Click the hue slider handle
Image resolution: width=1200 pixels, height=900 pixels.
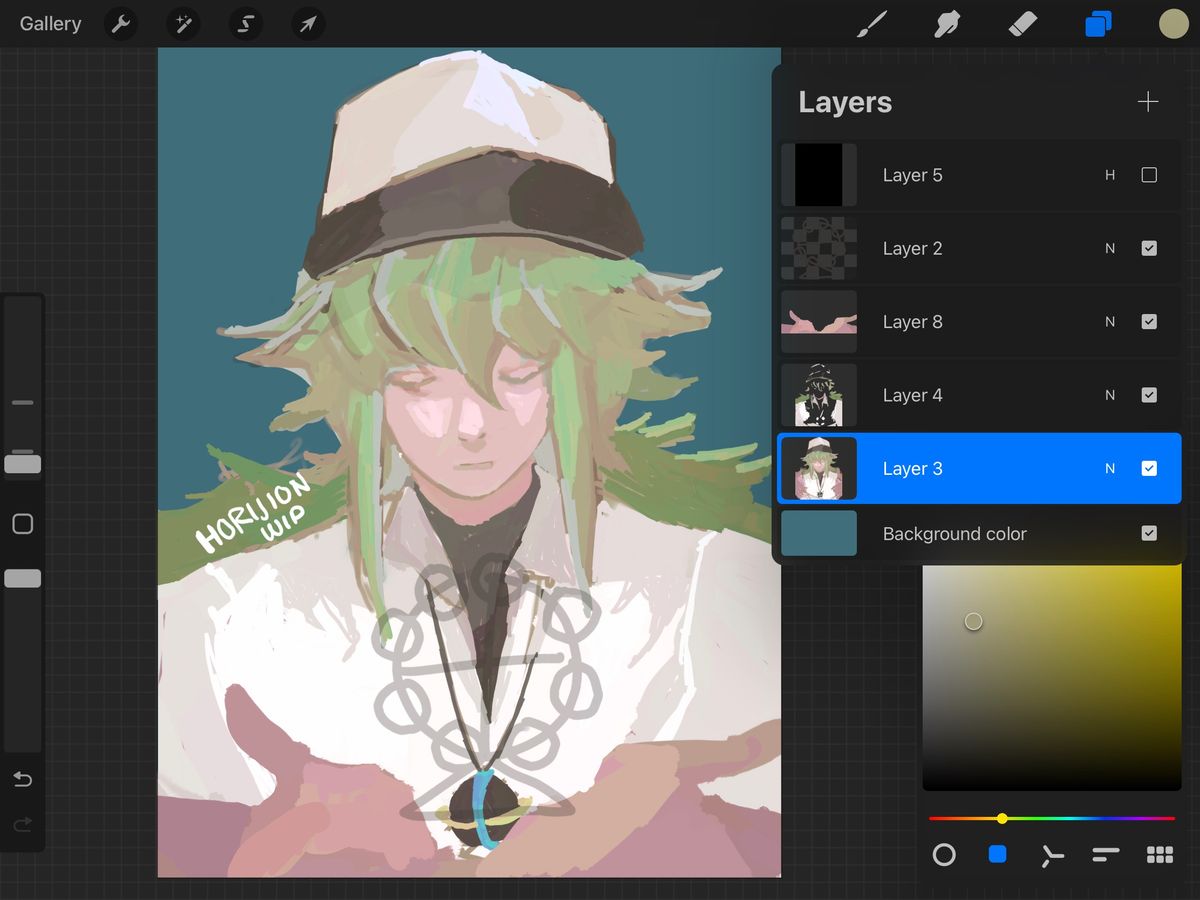(1002, 818)
